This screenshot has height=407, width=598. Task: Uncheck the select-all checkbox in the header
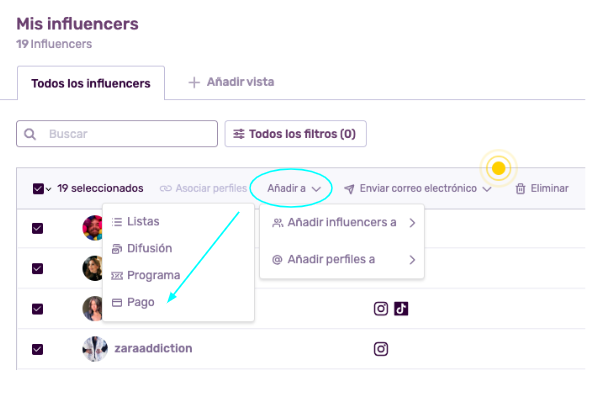pos(38,188)
